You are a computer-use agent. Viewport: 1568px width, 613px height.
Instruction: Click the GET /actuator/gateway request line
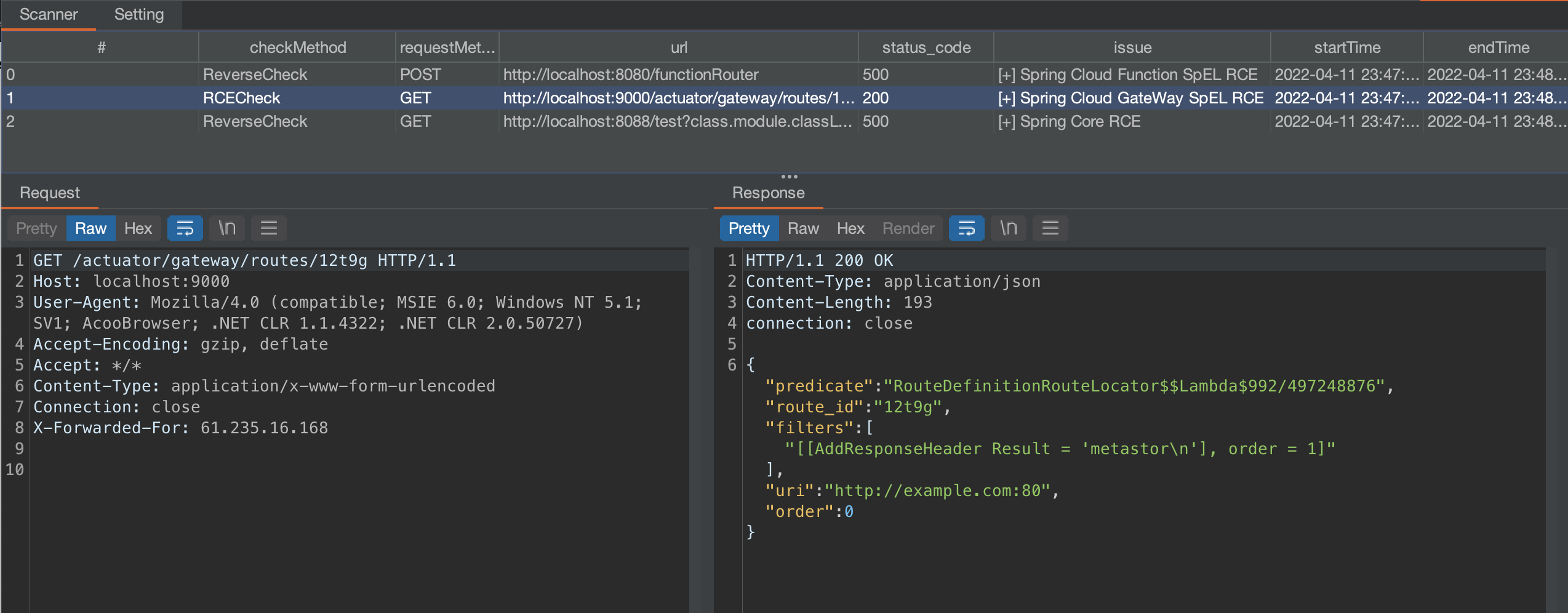tap(244, 260)
